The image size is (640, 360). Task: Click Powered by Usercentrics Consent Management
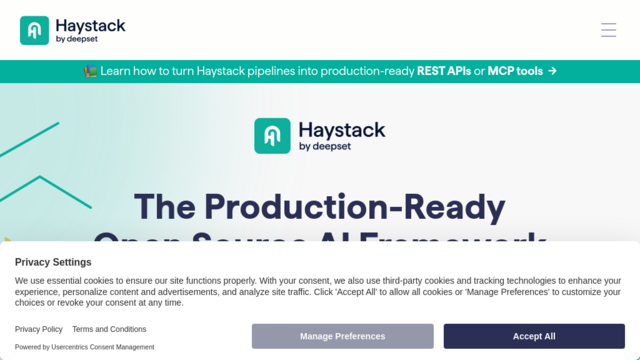coord(84,347)
